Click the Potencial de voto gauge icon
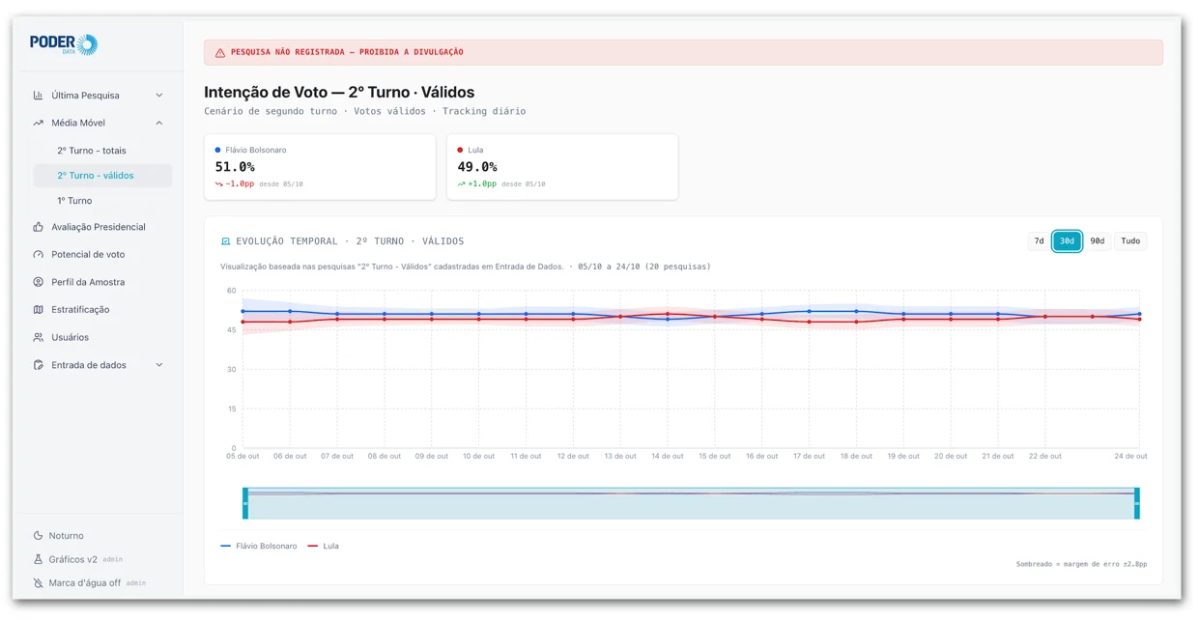 pos(38,254)
